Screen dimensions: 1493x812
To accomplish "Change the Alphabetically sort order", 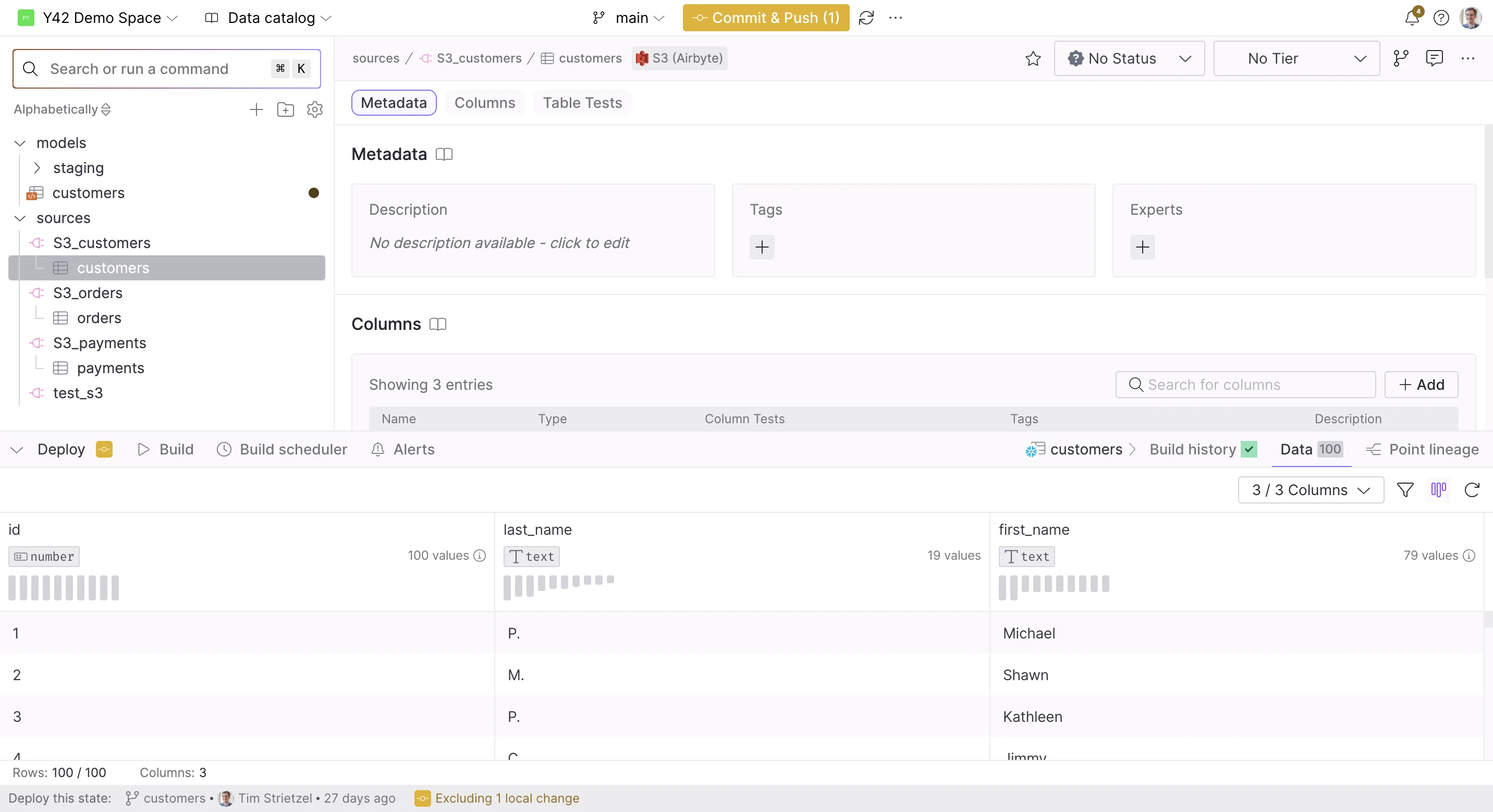I will point(62,109).
